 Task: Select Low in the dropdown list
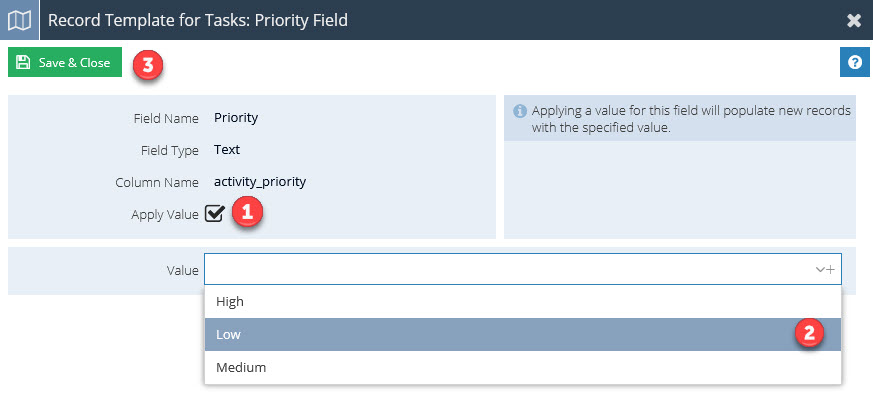pyautogui.click(x=523, y=334)
